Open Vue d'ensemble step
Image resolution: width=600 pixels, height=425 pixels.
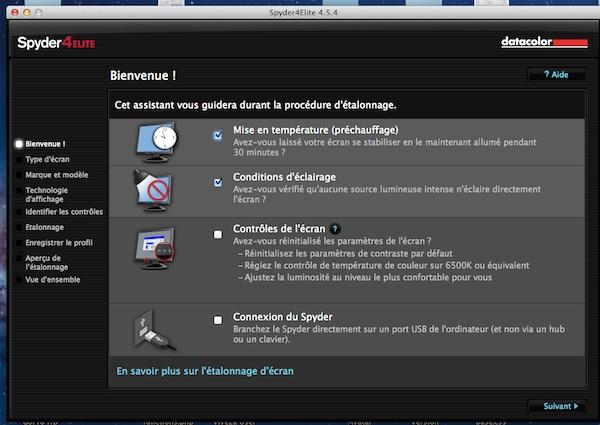click(53, 280)
